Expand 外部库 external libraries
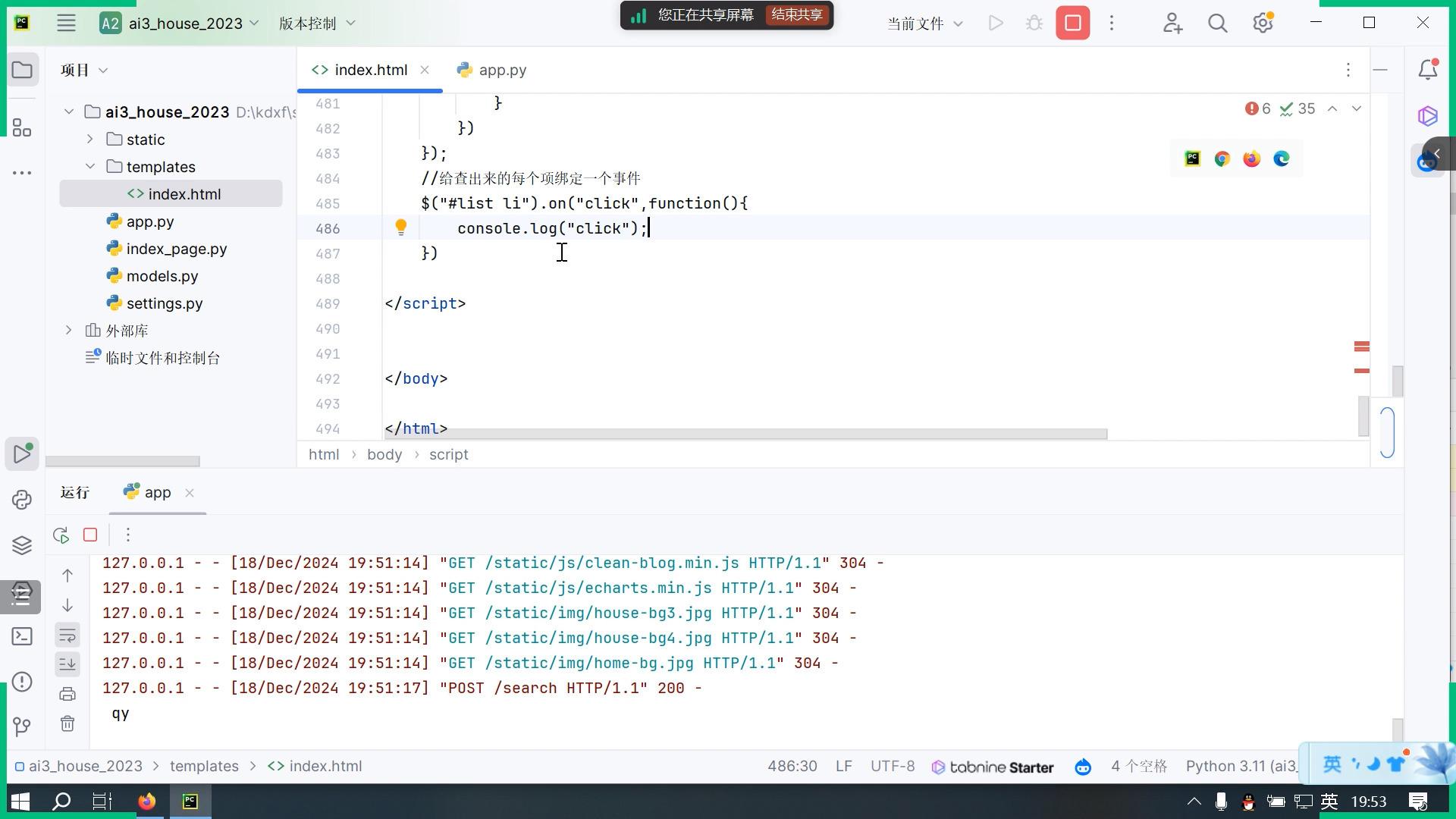 [69, 331]
